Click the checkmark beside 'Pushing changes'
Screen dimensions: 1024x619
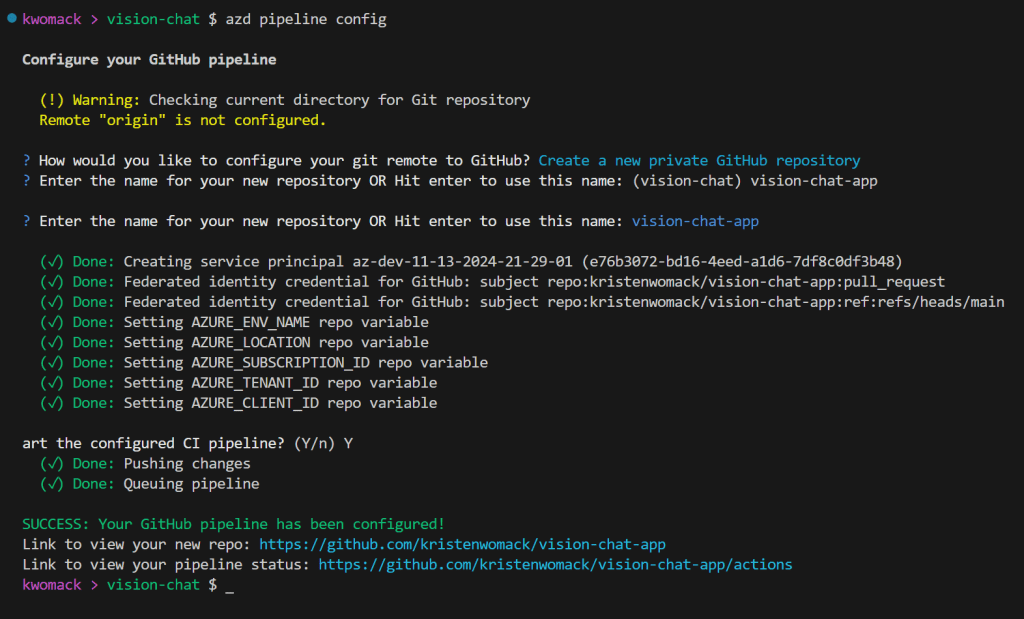[x=52, y=464]
